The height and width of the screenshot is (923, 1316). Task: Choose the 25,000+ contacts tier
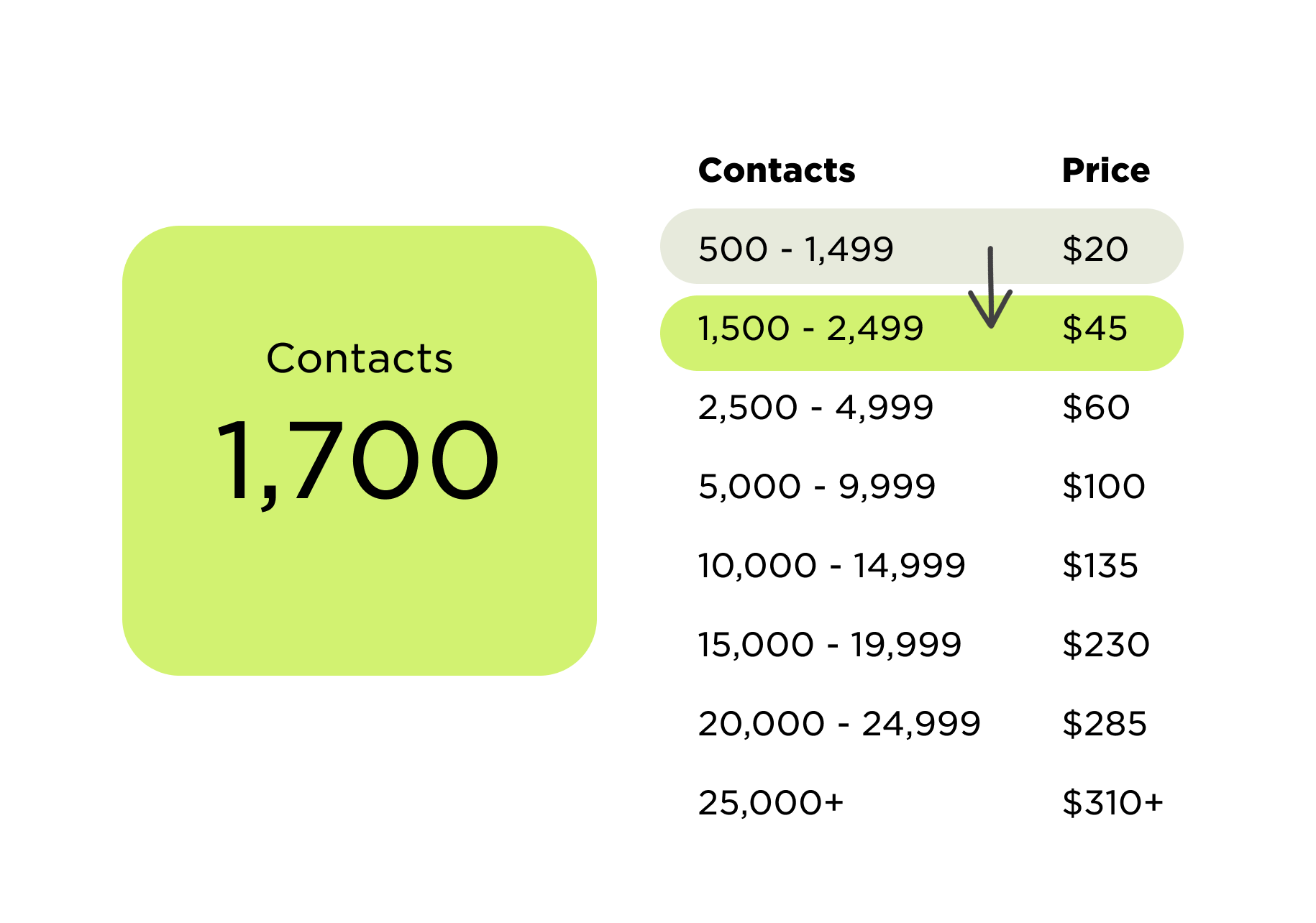pos(771,803)
